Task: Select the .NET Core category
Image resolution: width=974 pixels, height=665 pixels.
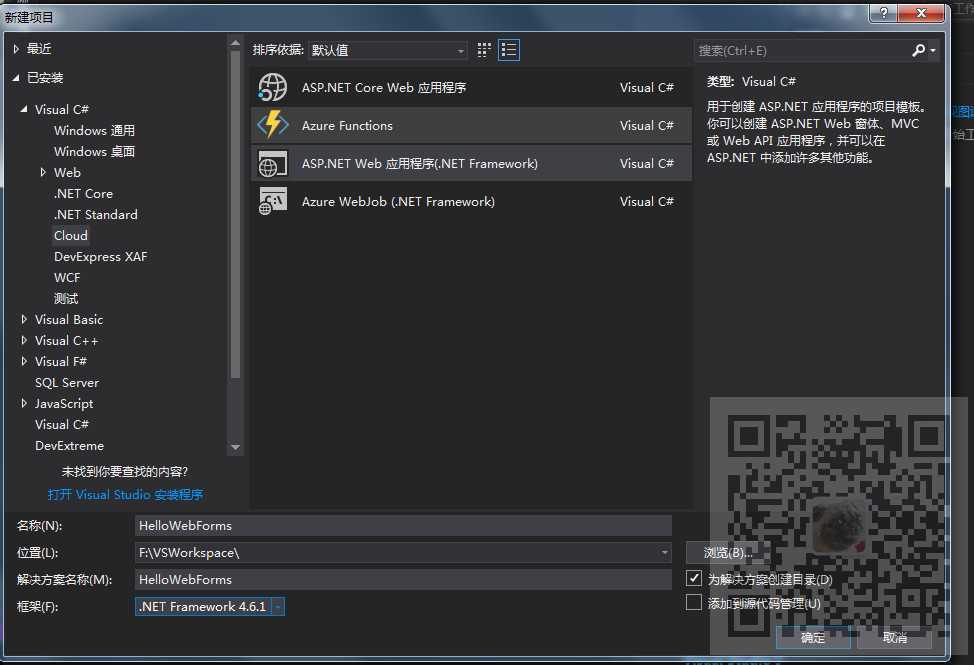Action: (83, 194)
